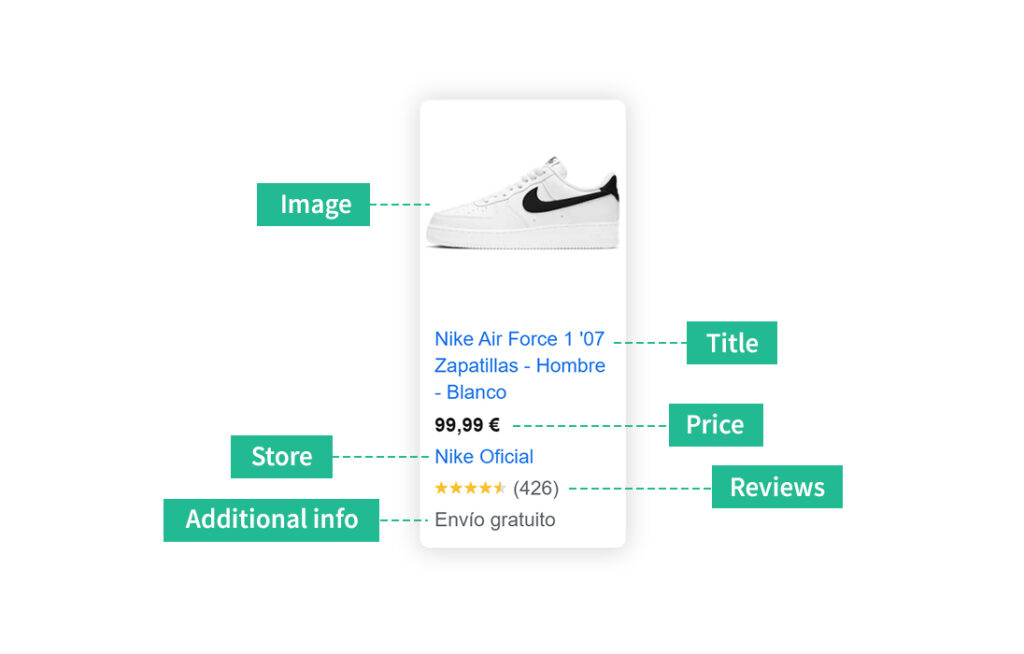The image size is (1024, 654).
Task: Click the 99,99 € price text
Action: point(468,425)
